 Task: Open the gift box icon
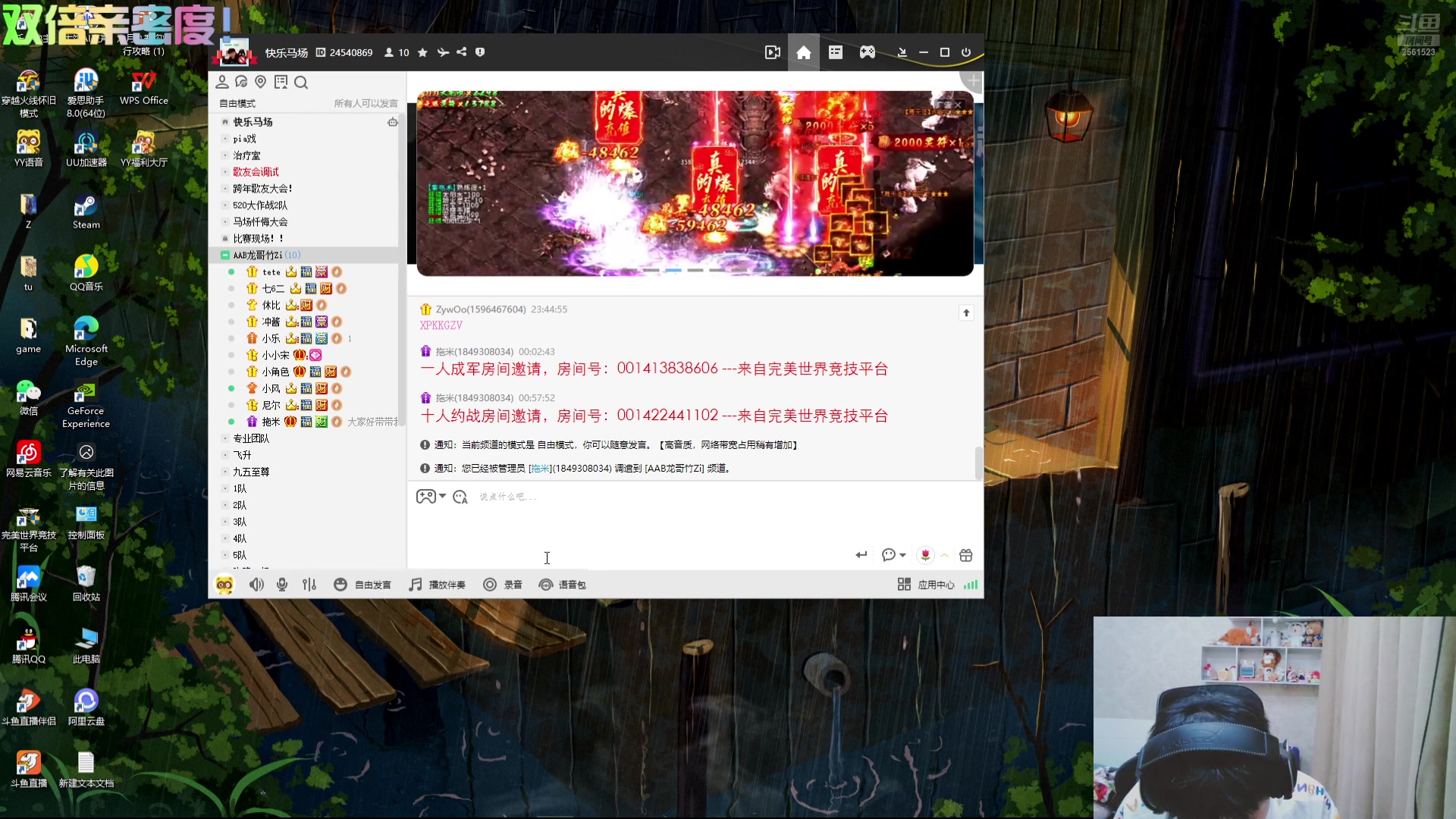[x=966, y=555]
